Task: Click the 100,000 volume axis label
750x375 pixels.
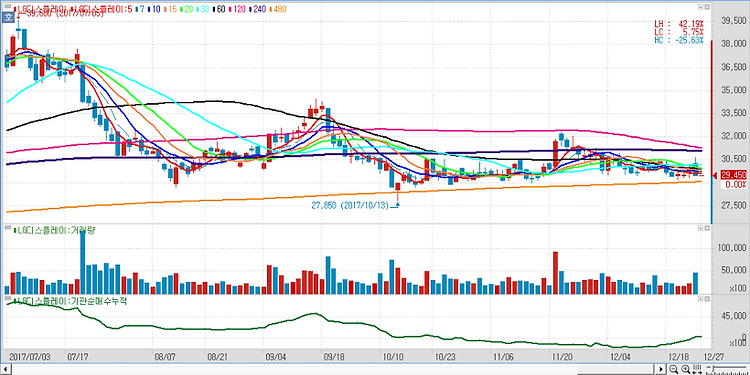Action: [x=732, y=247]
